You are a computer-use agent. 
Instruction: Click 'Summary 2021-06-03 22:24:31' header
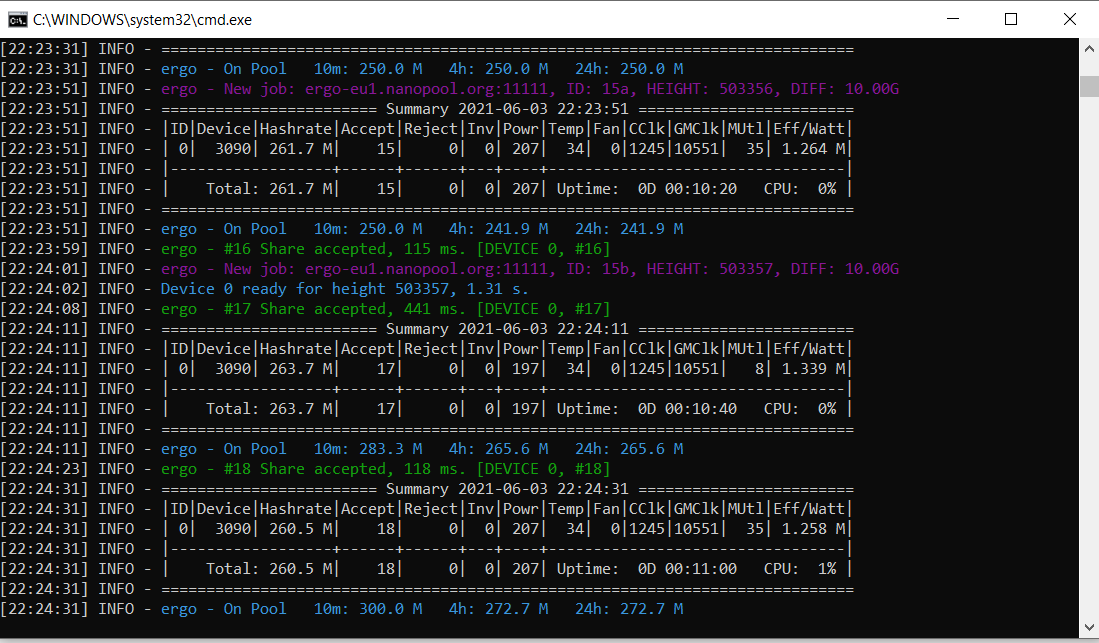pos(507,489)
